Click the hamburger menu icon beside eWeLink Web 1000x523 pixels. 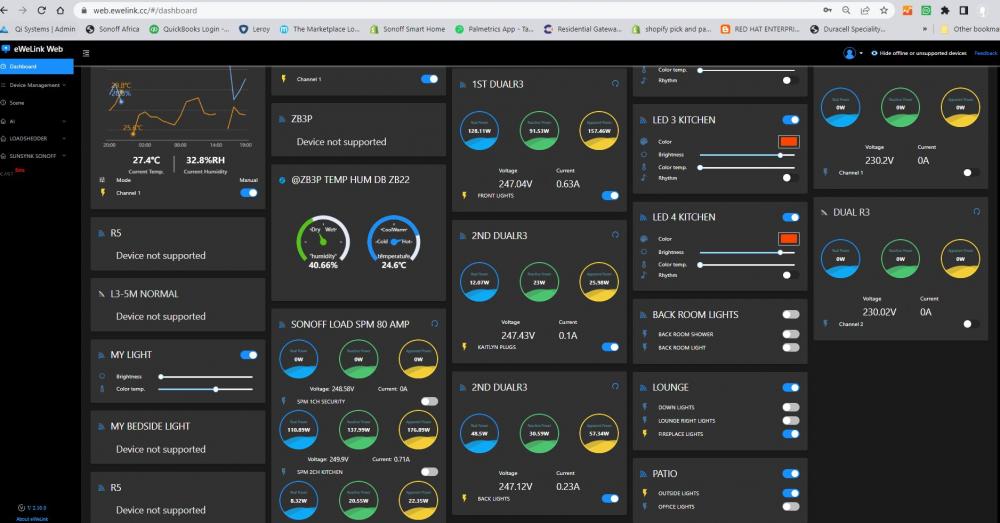[x=86, y=53]
